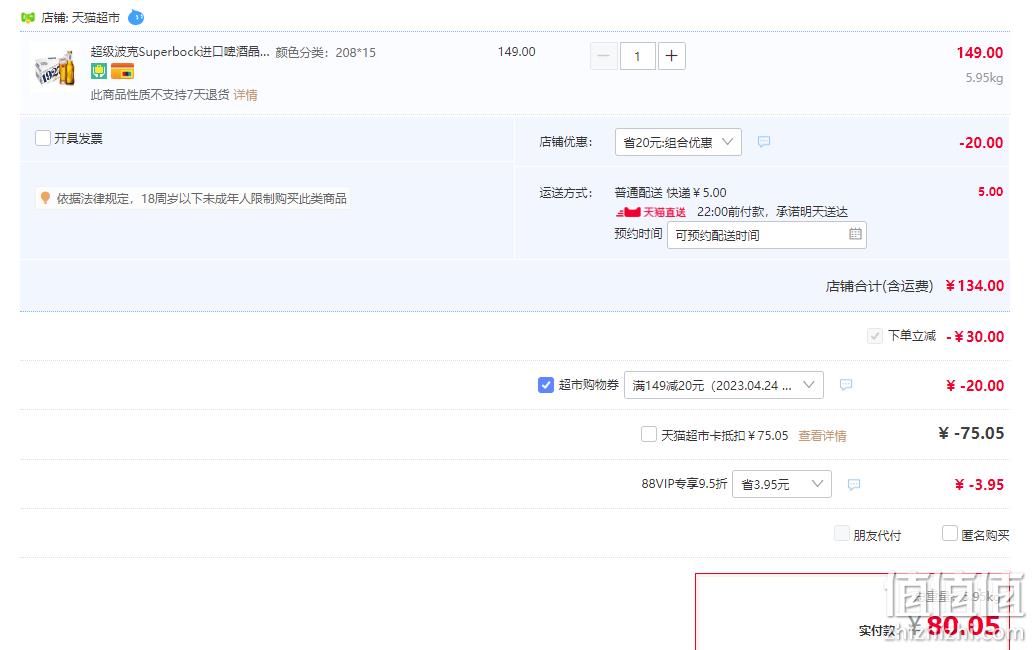Screen dimensions: 1034x650
Task: Expand the 省20元:组合优惠 store discount dropdown
Action: pyautogui.click(x=678, y=142)
